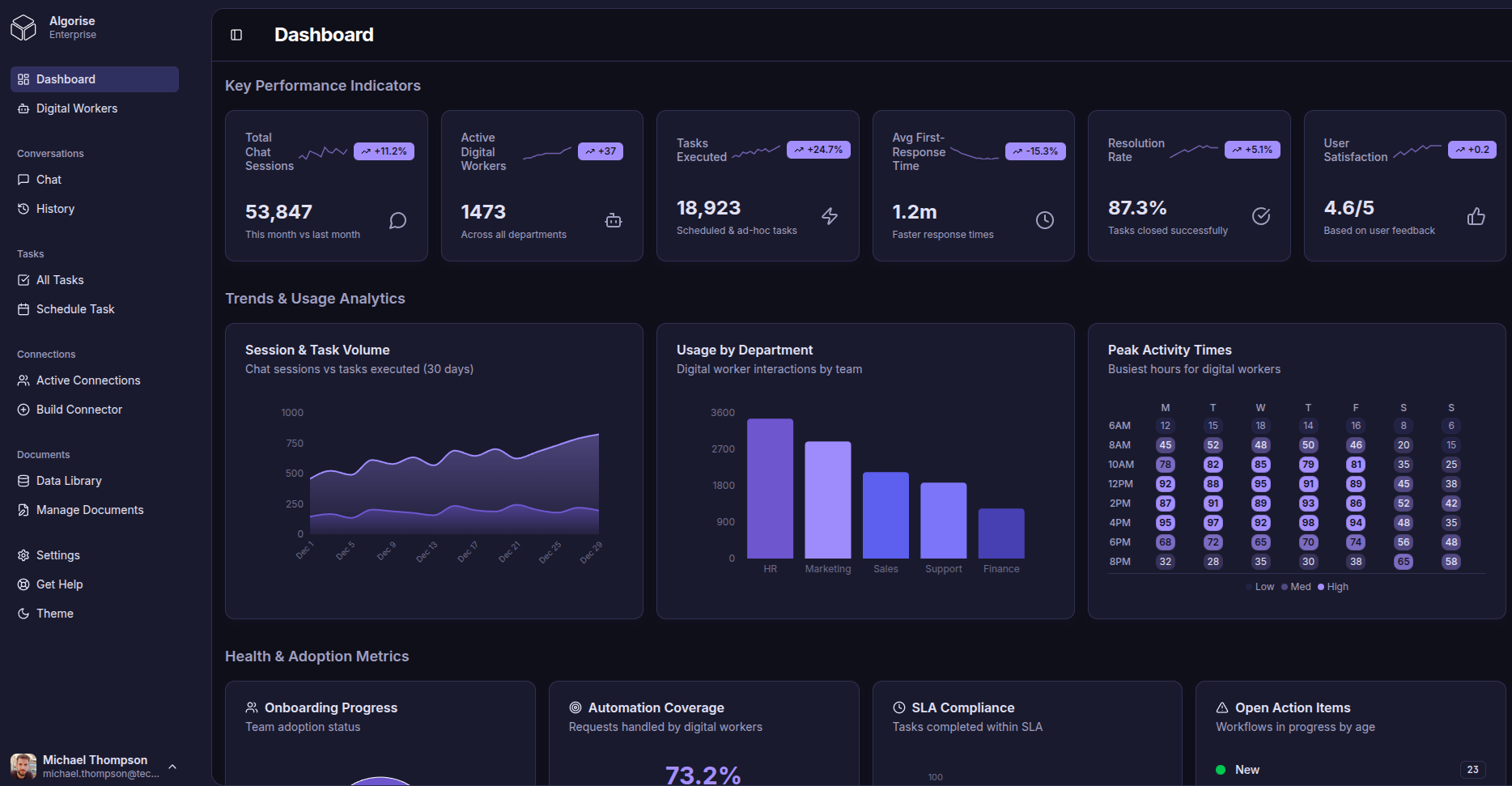
Task: Toggle the sidebar collapse button
Action: 236,35
